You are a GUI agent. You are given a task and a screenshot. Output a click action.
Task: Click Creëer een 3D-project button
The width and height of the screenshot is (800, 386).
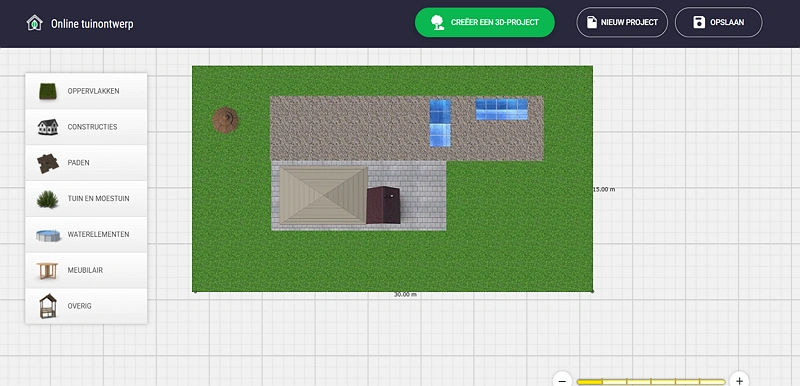click(485, 22)
